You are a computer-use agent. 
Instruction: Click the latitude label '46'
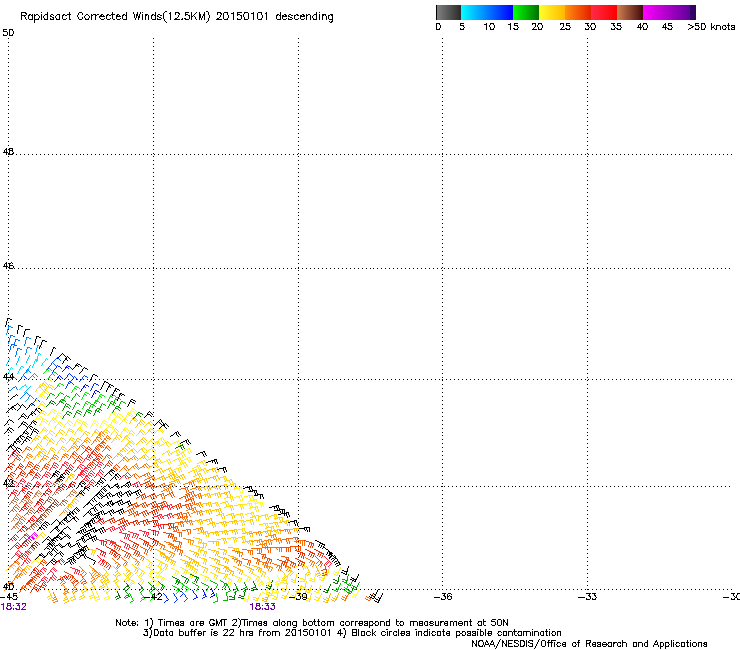tap(8, 266)
